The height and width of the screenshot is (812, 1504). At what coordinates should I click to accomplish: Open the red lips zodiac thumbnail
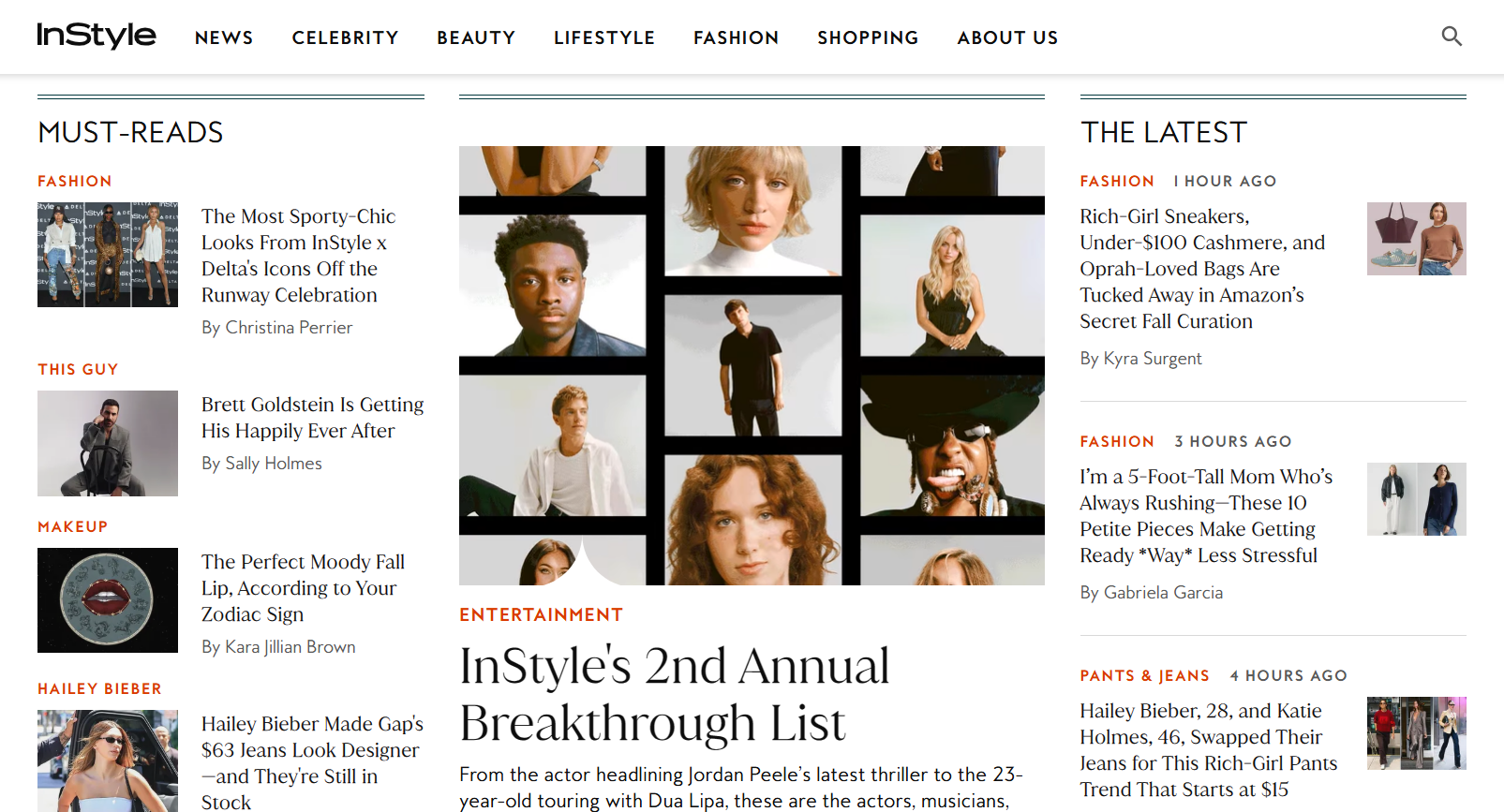[x=108, y=600]
